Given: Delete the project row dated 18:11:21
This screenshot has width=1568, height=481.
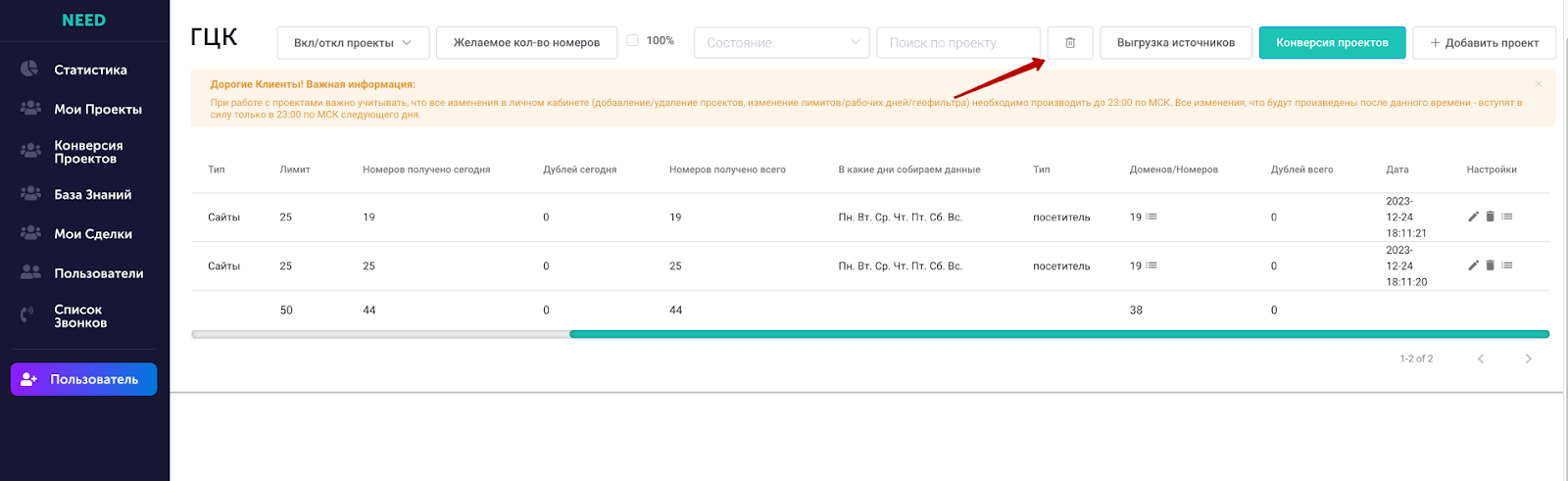Looking at the screenshot, I should (1490, 216).
